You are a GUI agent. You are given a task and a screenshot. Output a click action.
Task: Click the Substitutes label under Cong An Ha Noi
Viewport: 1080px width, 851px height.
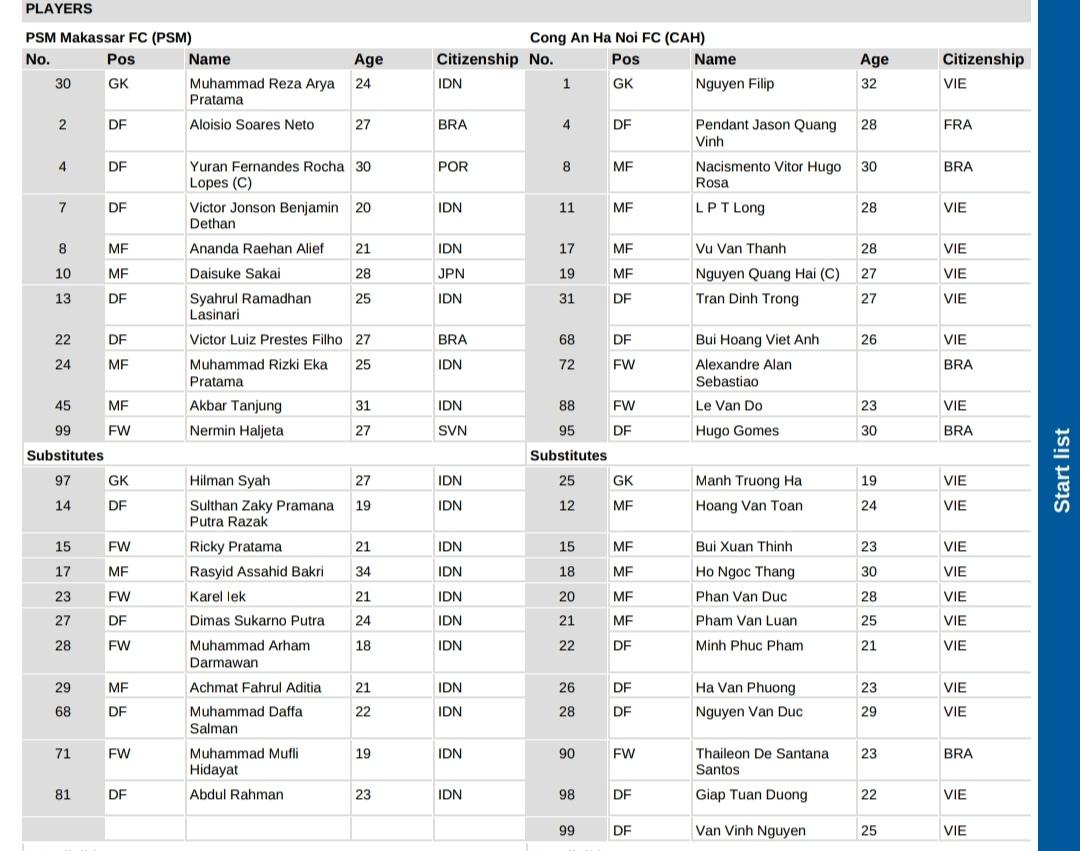point(568,456)
